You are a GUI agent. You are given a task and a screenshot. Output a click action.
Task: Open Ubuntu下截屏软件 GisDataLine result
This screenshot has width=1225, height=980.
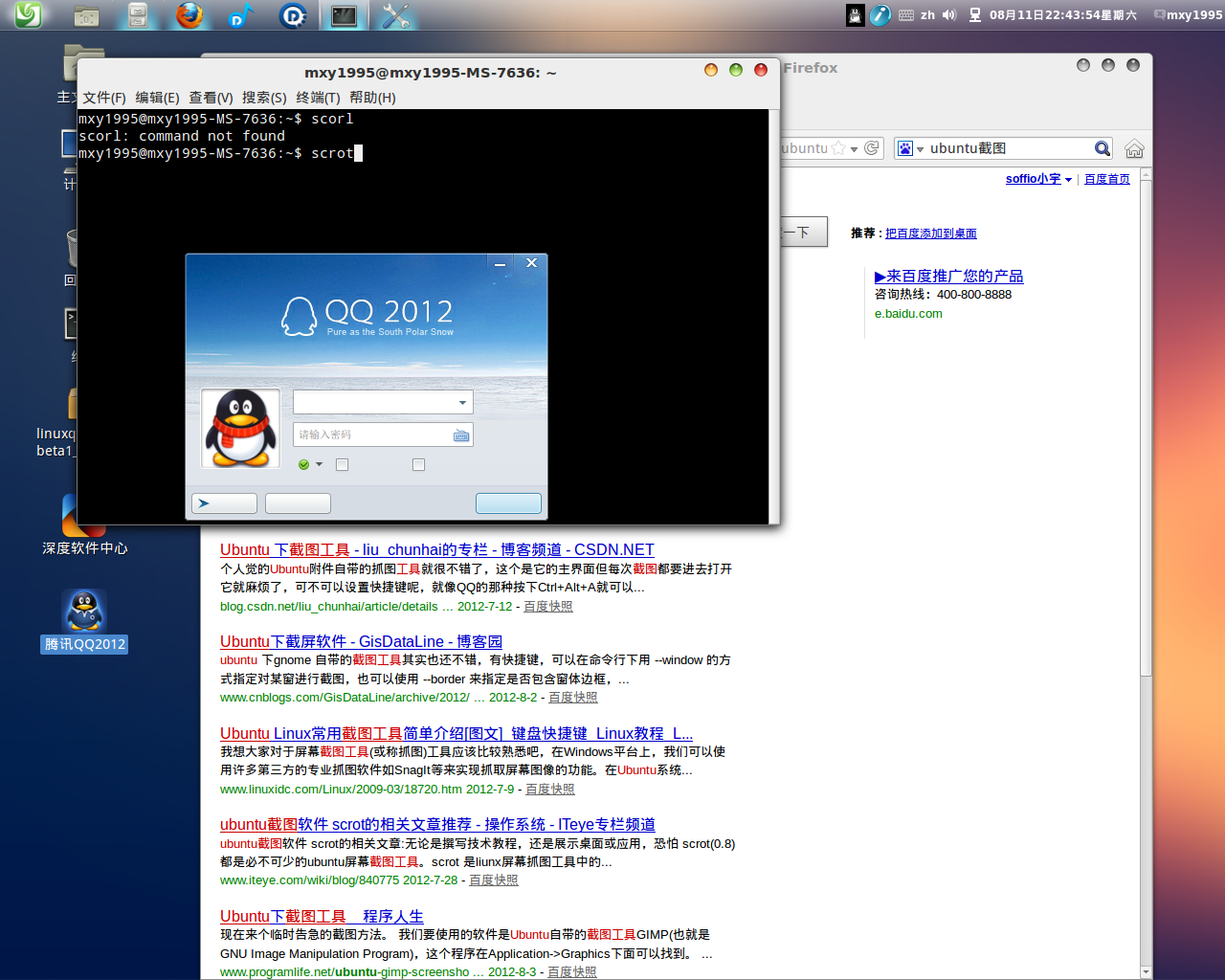[362, 642]
